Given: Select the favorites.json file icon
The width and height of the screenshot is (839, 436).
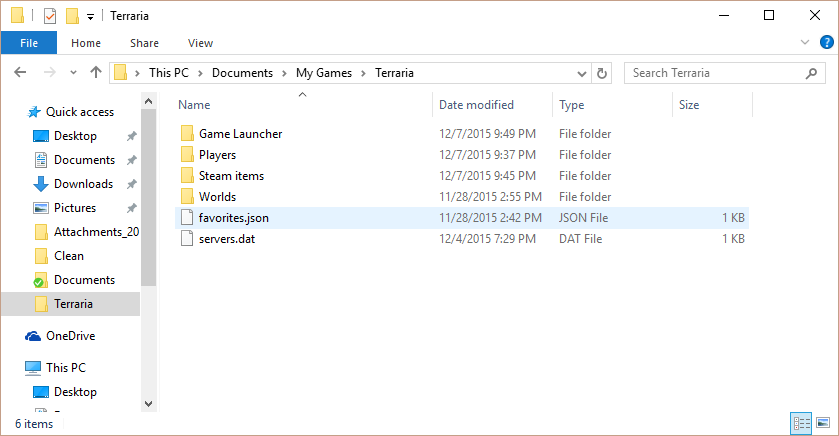Looking at the screenshot, I should tap(186, 218).
